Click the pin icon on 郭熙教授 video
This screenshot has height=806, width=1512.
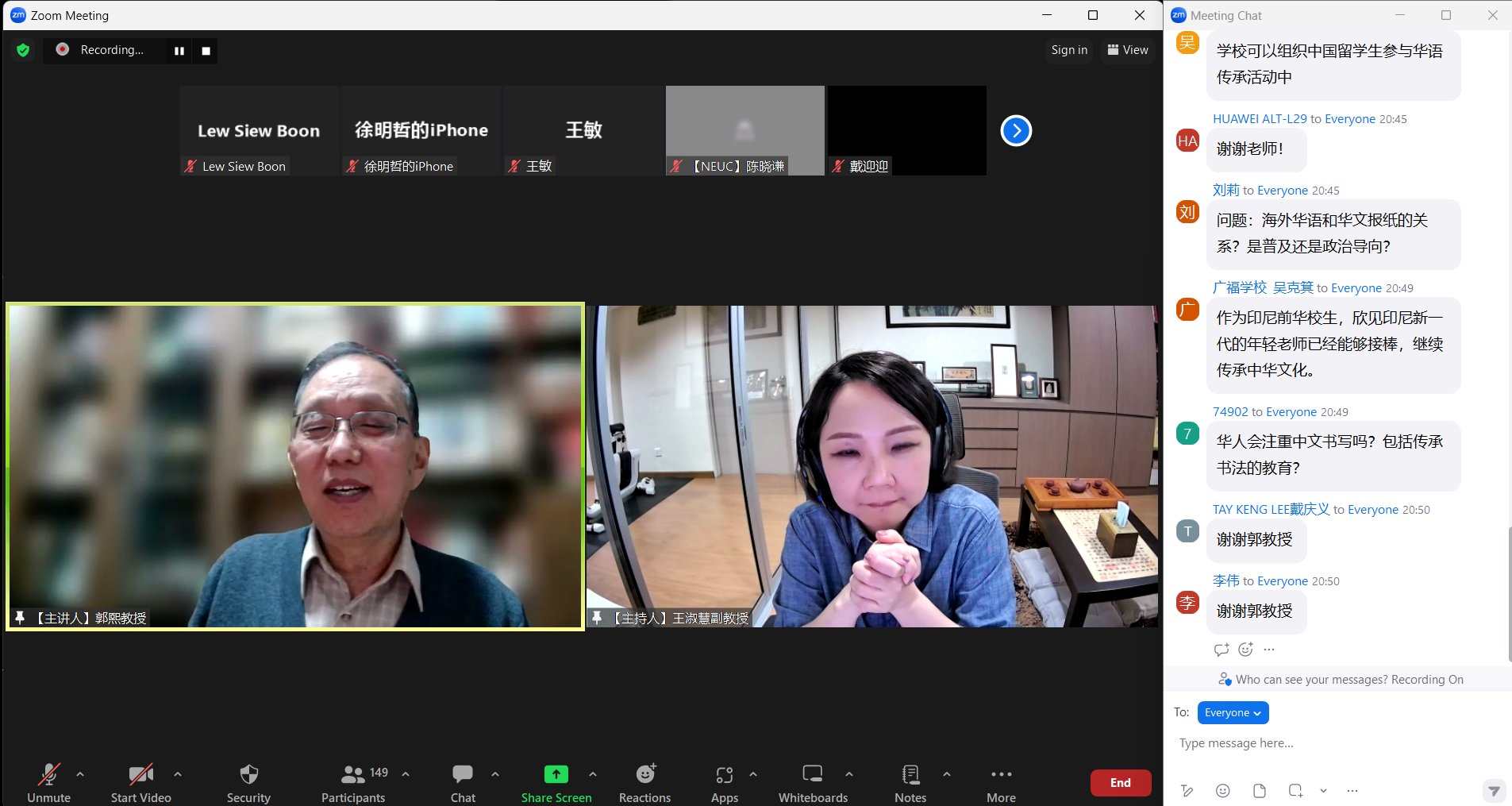tap(20, 618)
